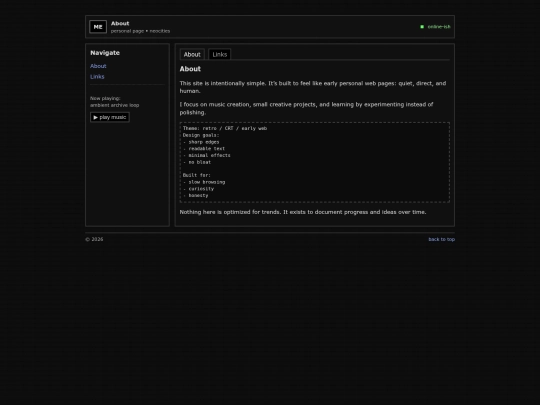The width and height of the screenshot is (540, 405).
Task: Click the green online-ish status dot
Action: pos(422,27)
